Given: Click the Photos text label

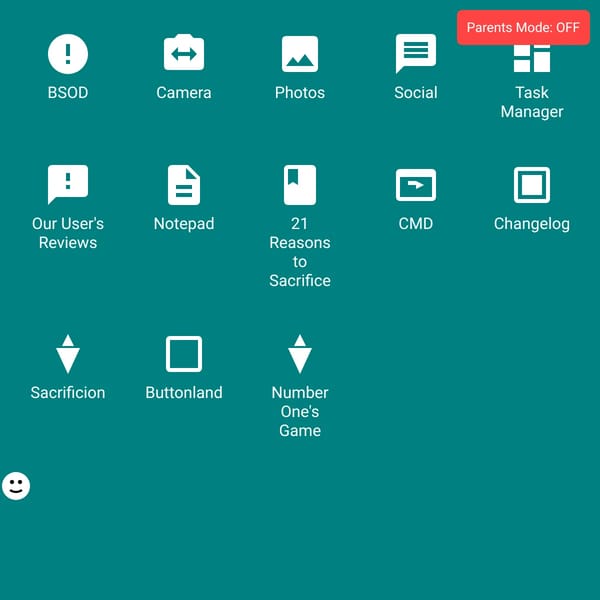Looking at the screenshot, I should (300, 93).
